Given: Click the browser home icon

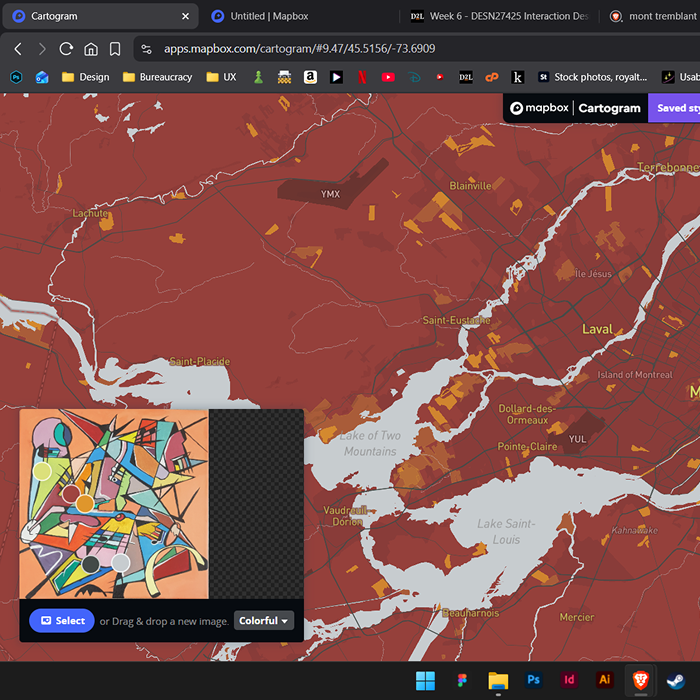Looking at the screenshot, I should (x=91, y=49).
